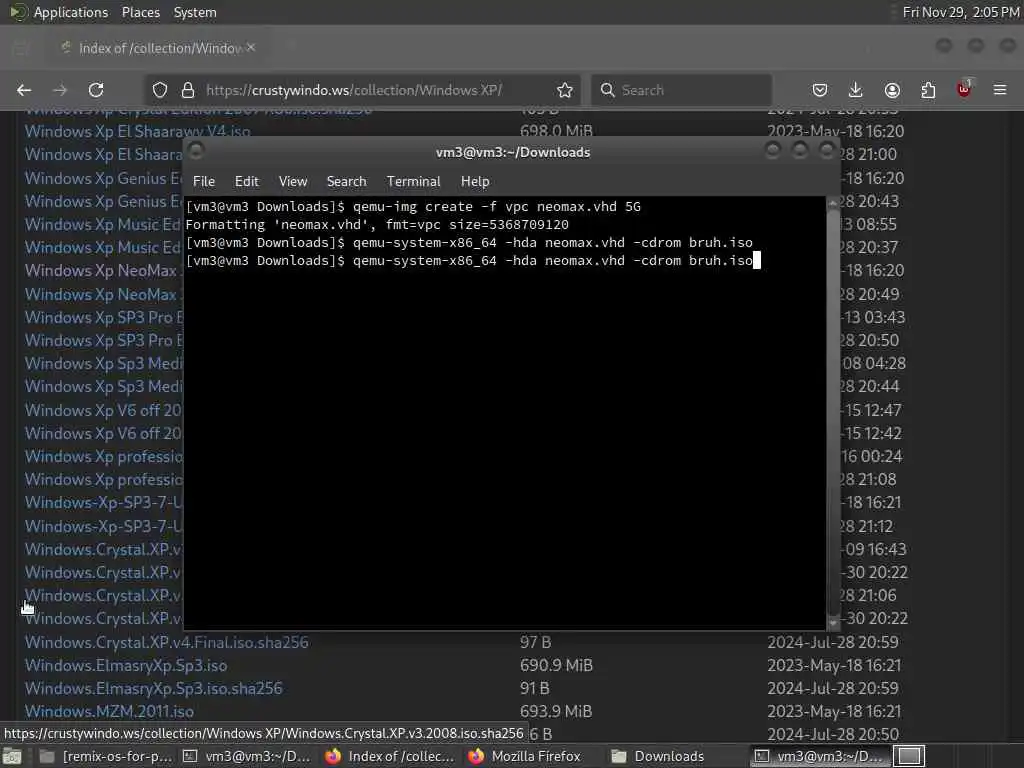Image resolution: width=1024 pixels, height=768 pixels.
Task: Click the terminal window menu button
Action: [196, 152]
